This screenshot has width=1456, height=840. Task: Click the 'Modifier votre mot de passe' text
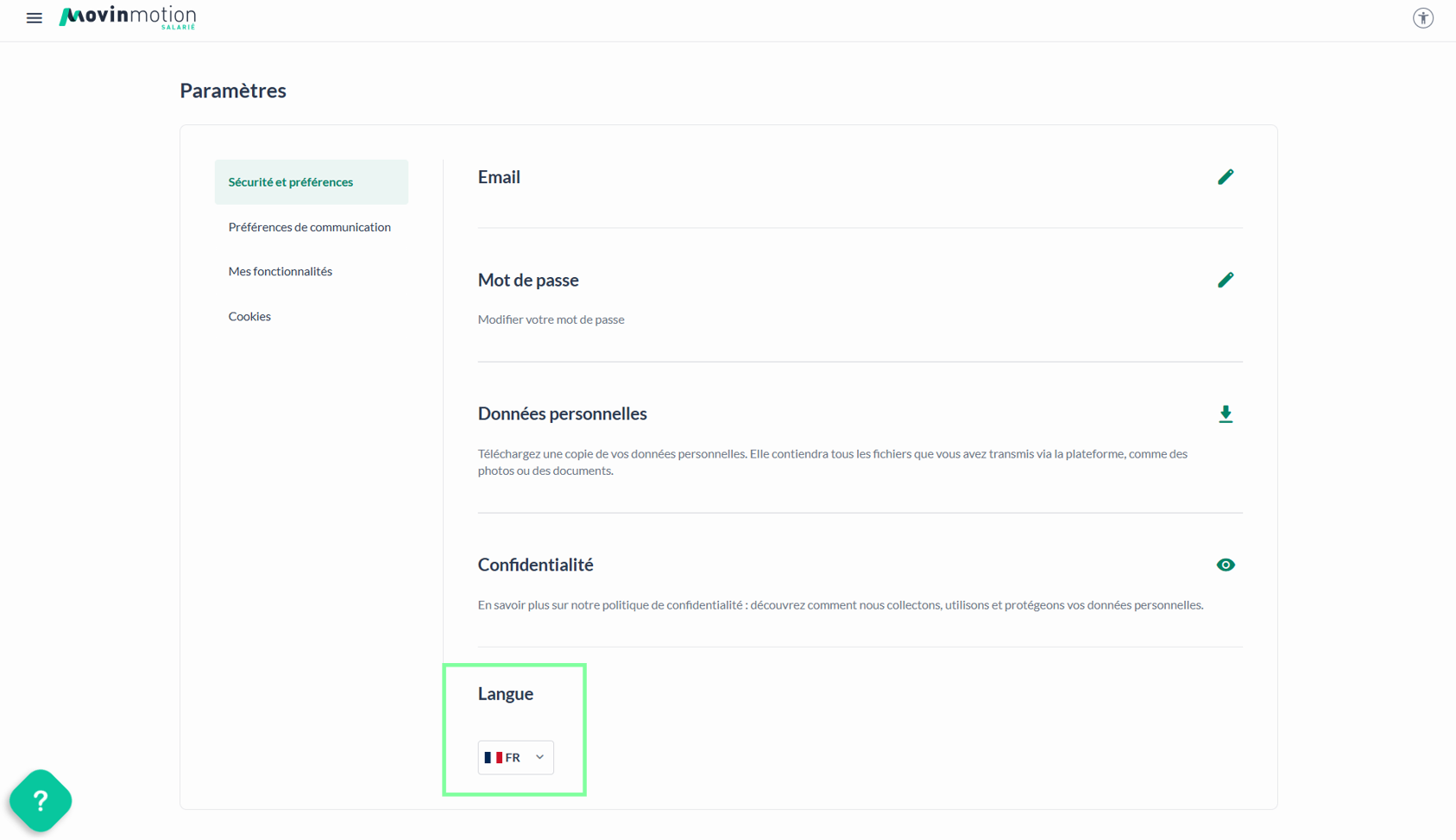tap(551, 319)
